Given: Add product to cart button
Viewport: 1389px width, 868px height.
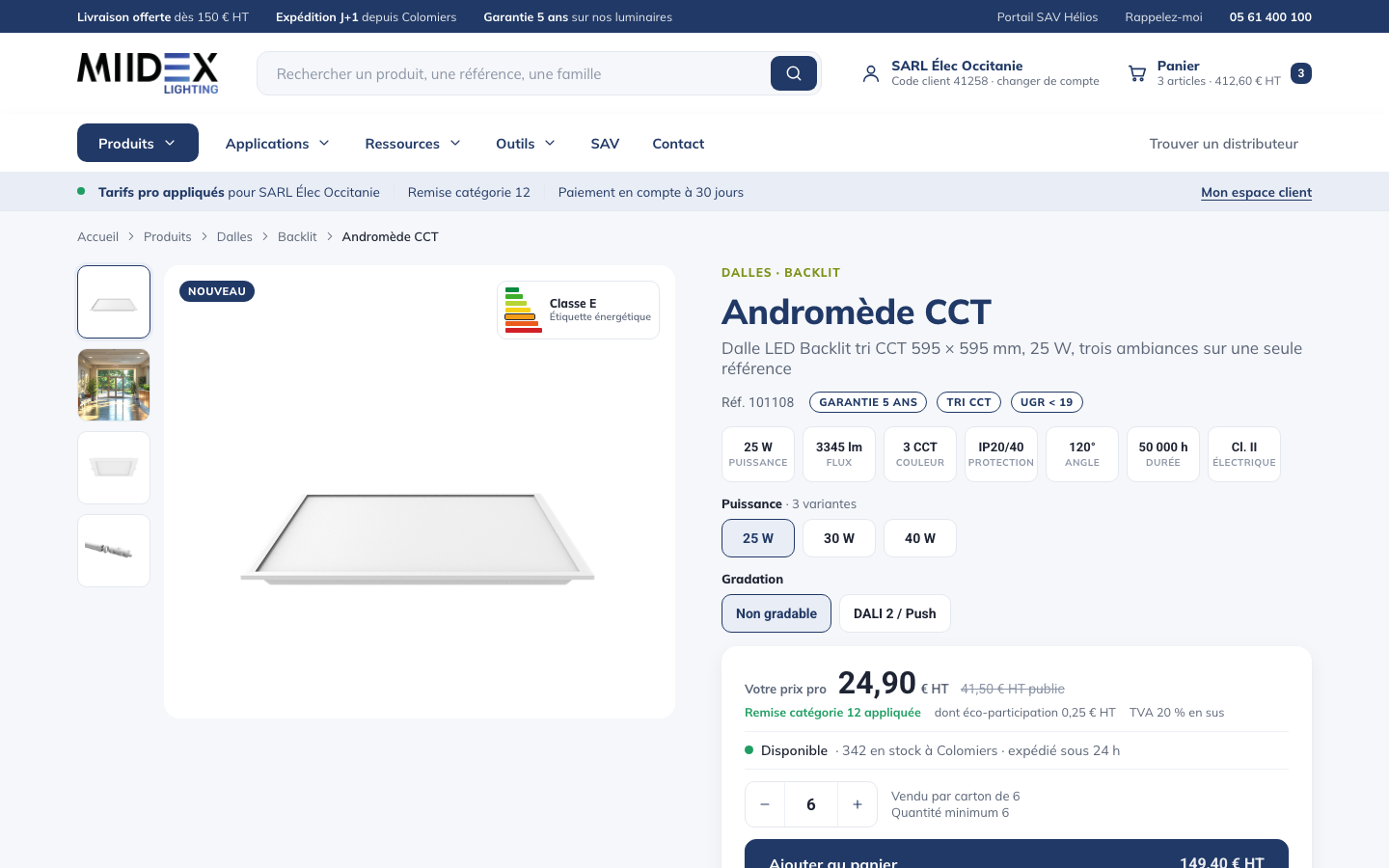Looking at the screenshot, I should tap(1017, 854).
